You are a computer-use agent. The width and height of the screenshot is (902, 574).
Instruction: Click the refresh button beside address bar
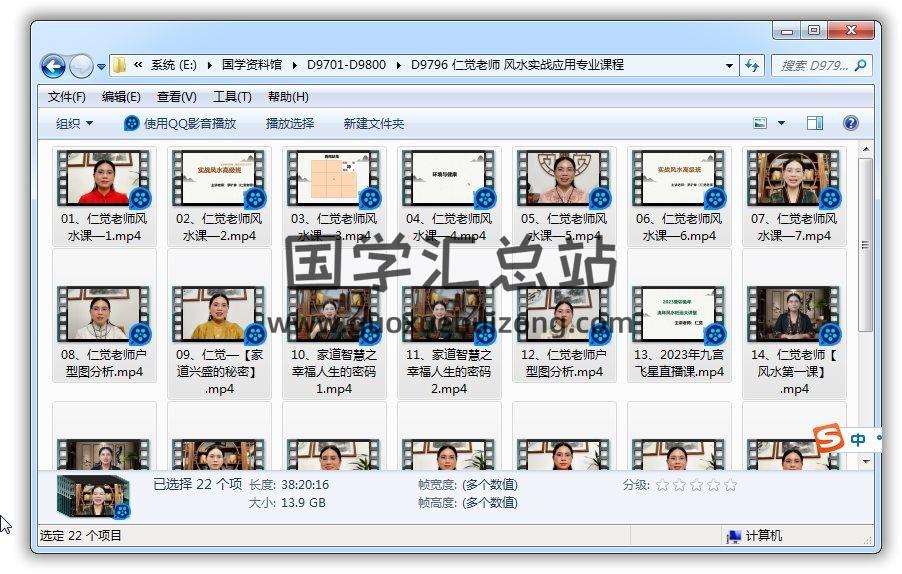pos(752,65)
